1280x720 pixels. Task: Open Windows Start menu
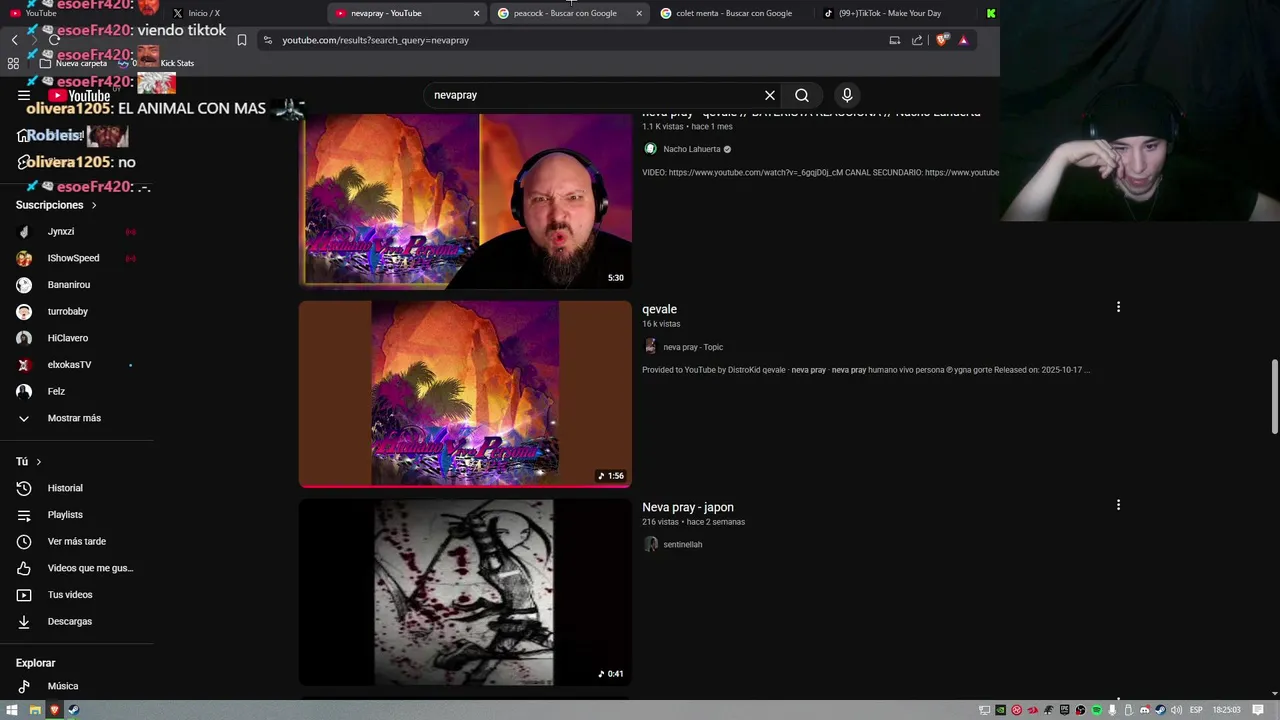(x=13, y=710)
